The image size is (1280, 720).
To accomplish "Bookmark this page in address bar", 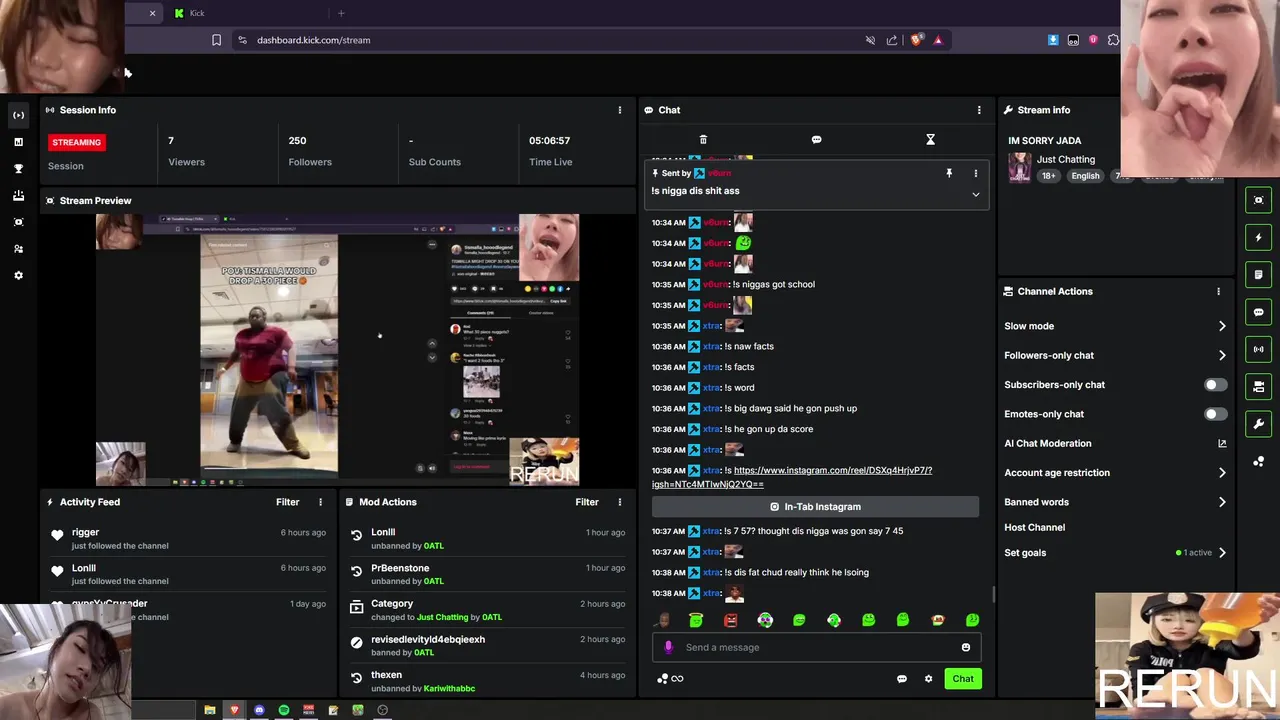I will 216,40.
